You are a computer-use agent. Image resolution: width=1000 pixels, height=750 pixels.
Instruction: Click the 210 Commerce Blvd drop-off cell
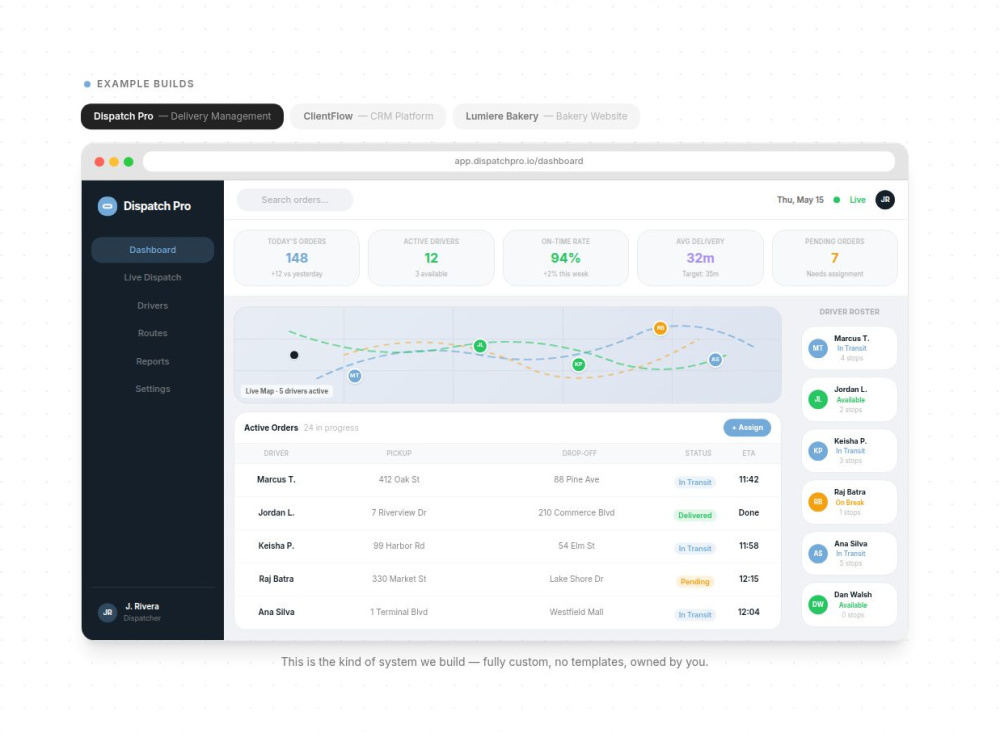tap(577, 513)
